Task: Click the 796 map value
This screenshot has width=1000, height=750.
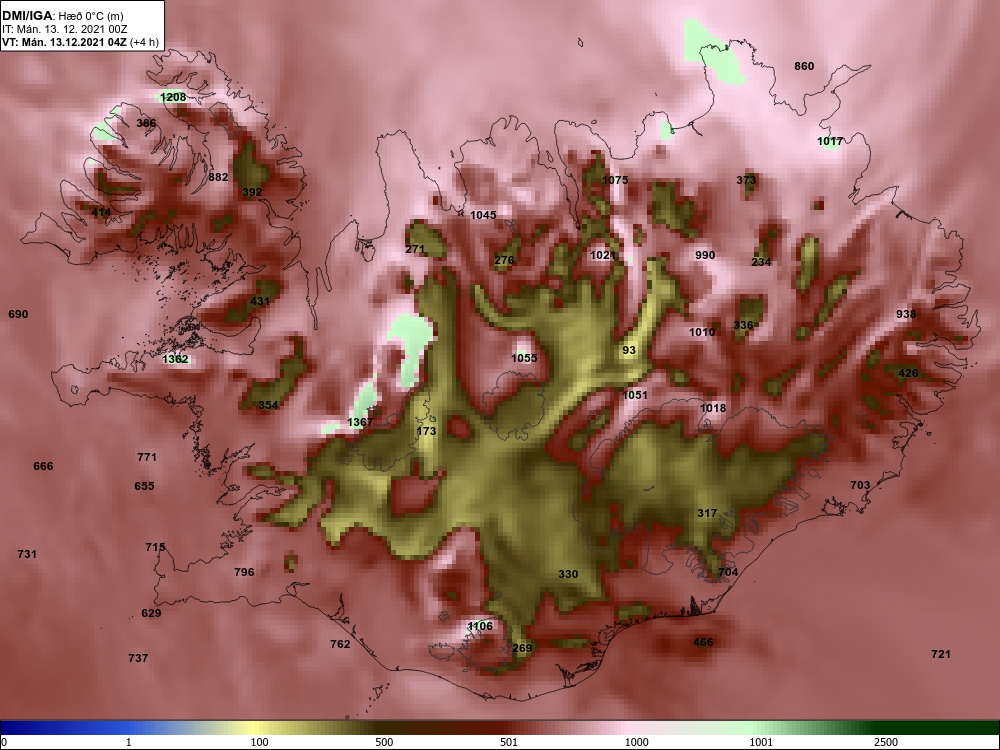Action: click(244, 572)
